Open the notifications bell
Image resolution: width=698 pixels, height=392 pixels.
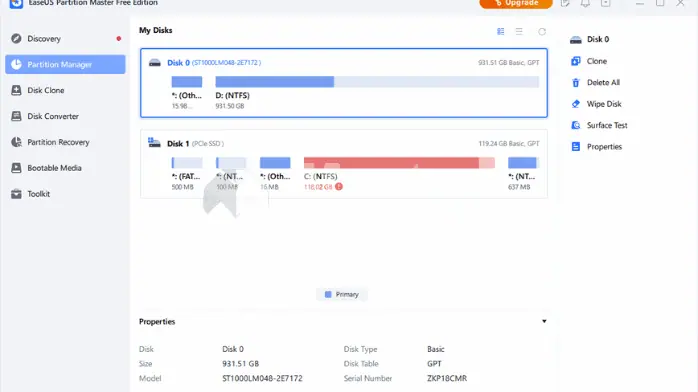pos(585,3)
